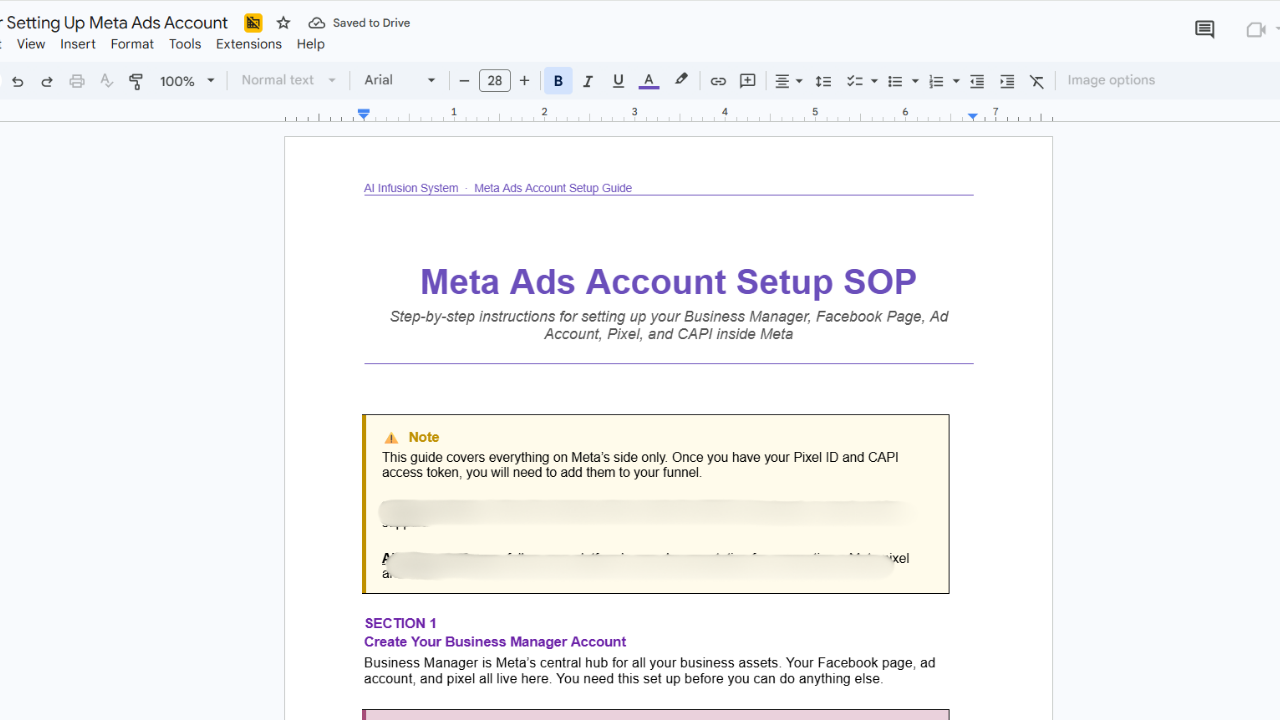
Task: Insert a checklist
Action: (x=855, y=81)
